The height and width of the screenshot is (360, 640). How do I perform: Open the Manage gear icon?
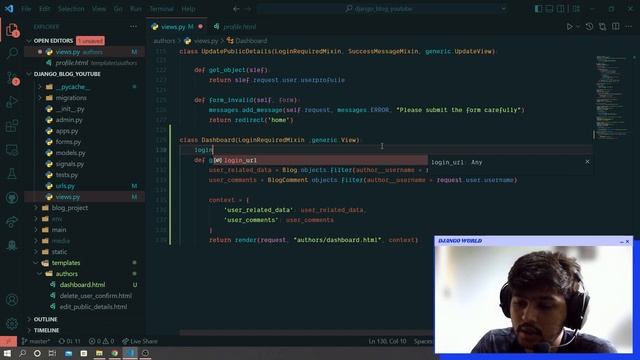click(x=12, y=324)
